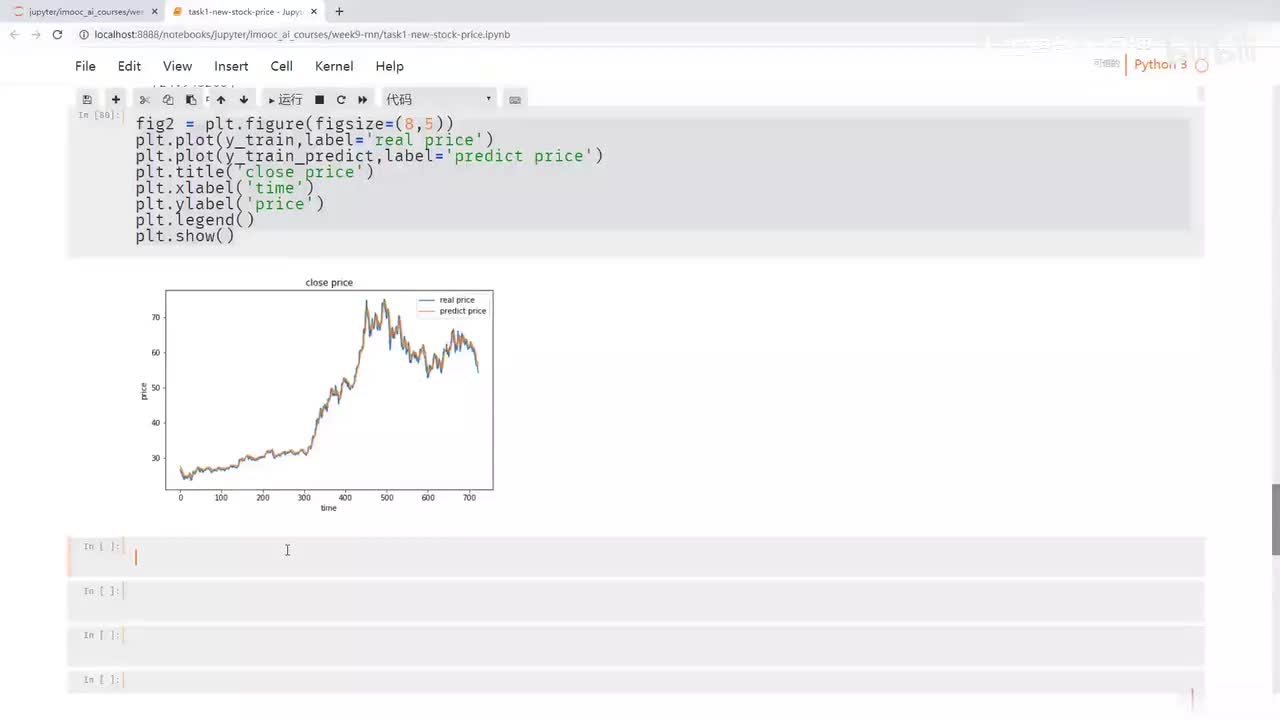Grab the page vertical scrollbar thumb
Image resolution: width=1280 pixels, height=720 pixels.
pos(1275,519)
